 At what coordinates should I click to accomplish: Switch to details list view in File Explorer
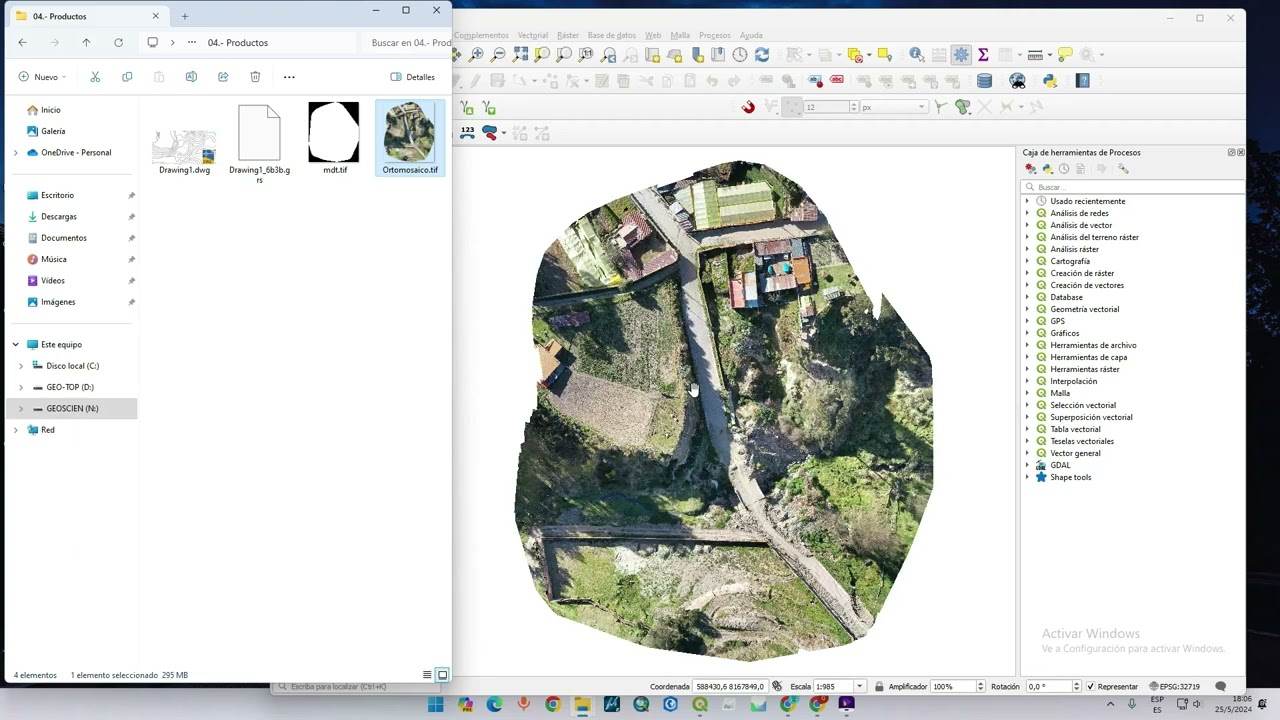pos(427,675)
